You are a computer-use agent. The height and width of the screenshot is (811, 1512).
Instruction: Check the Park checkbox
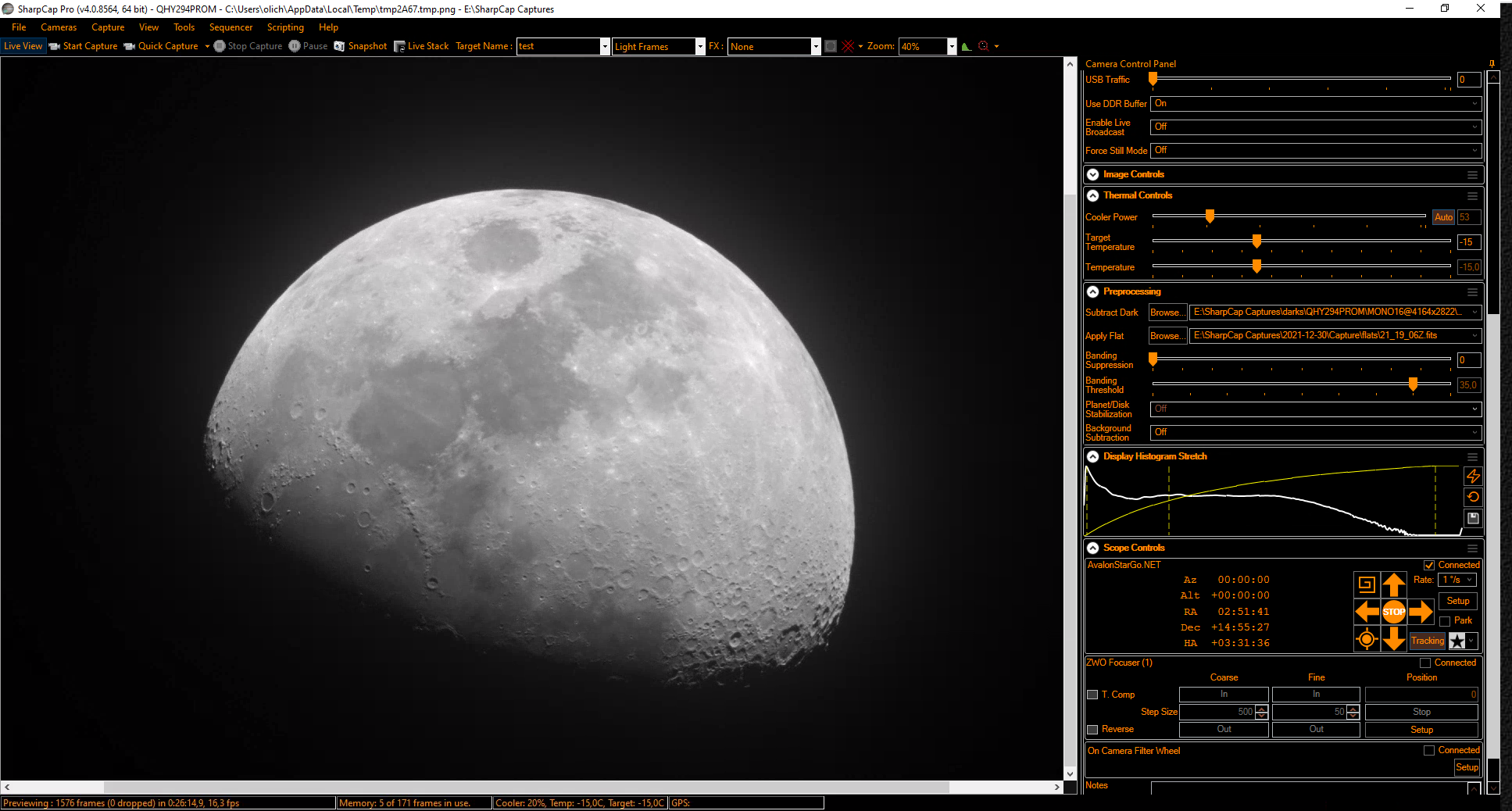[x=1445, y=621]
